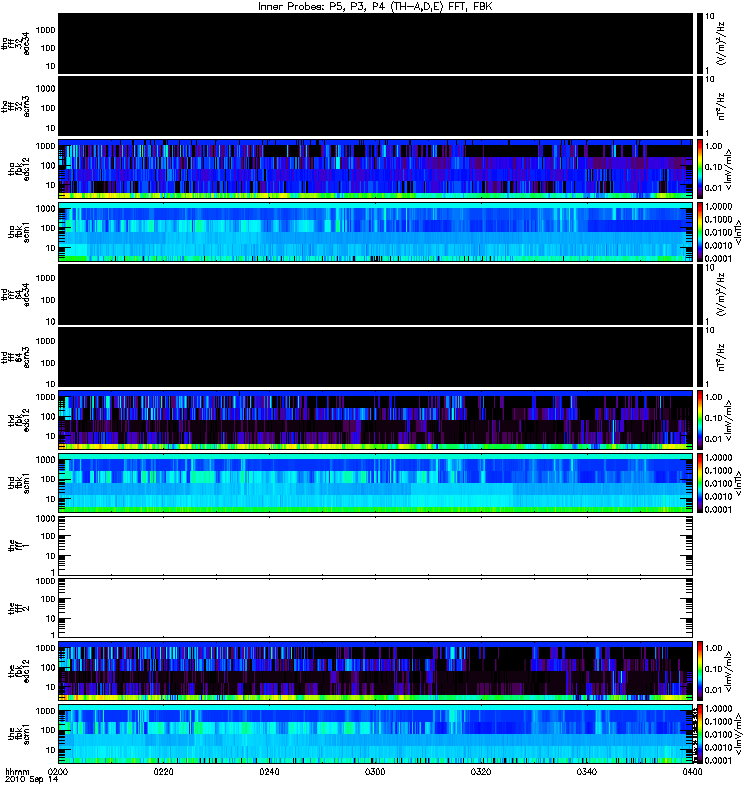Click the 0240 time axis label
The image size is (750, 800).
269,772
